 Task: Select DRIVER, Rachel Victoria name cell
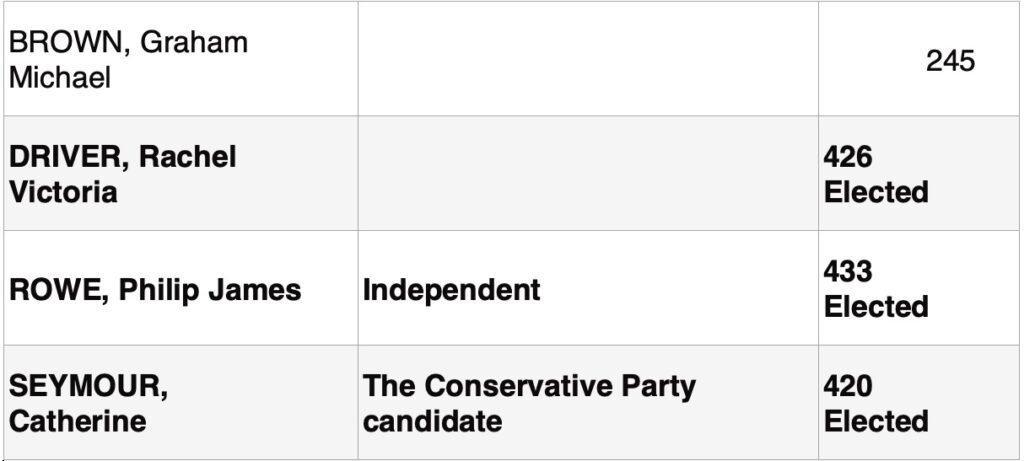coord(181,173)
